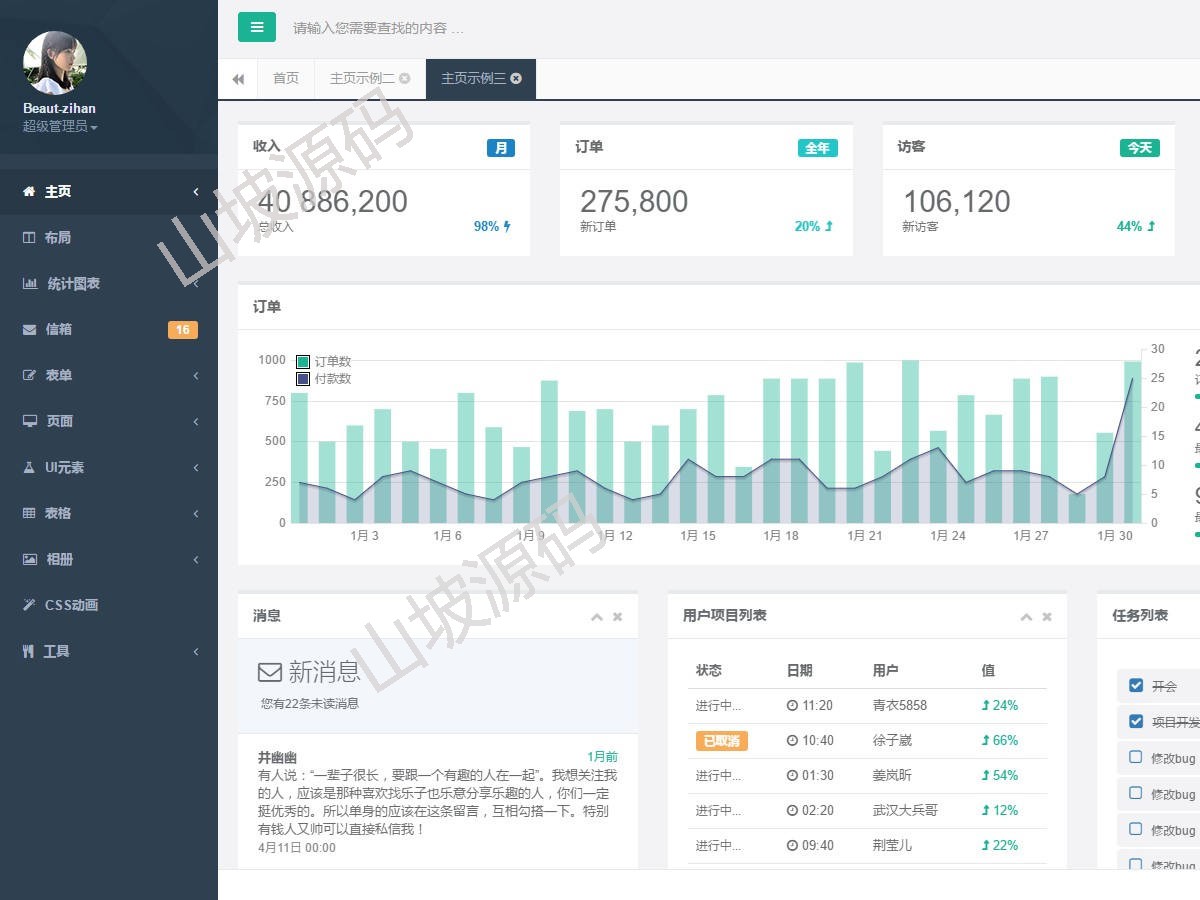1200x900 pixels.
Task: Click the orange 已取消 status label
Action: tap(721, 741)
